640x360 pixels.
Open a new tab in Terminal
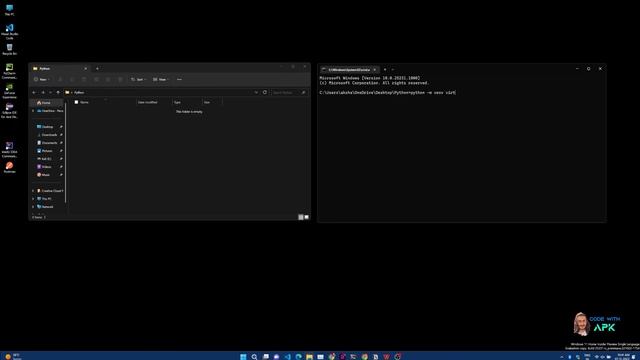385,70
